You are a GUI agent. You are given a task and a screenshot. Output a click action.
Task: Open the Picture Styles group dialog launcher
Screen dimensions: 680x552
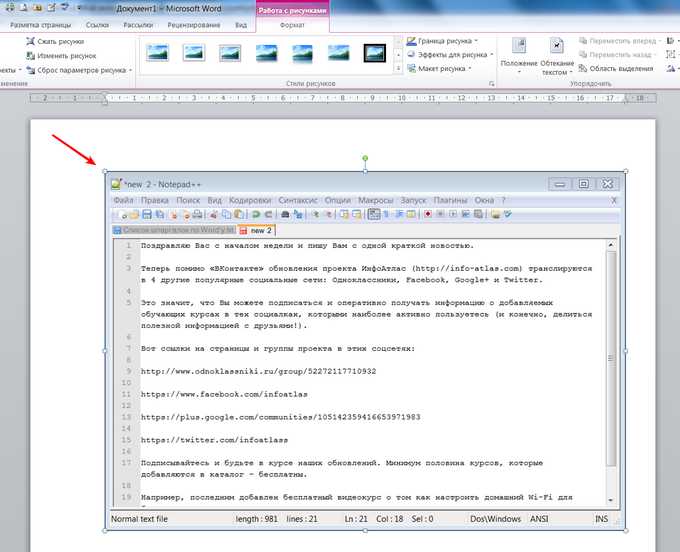click(491, 84)
